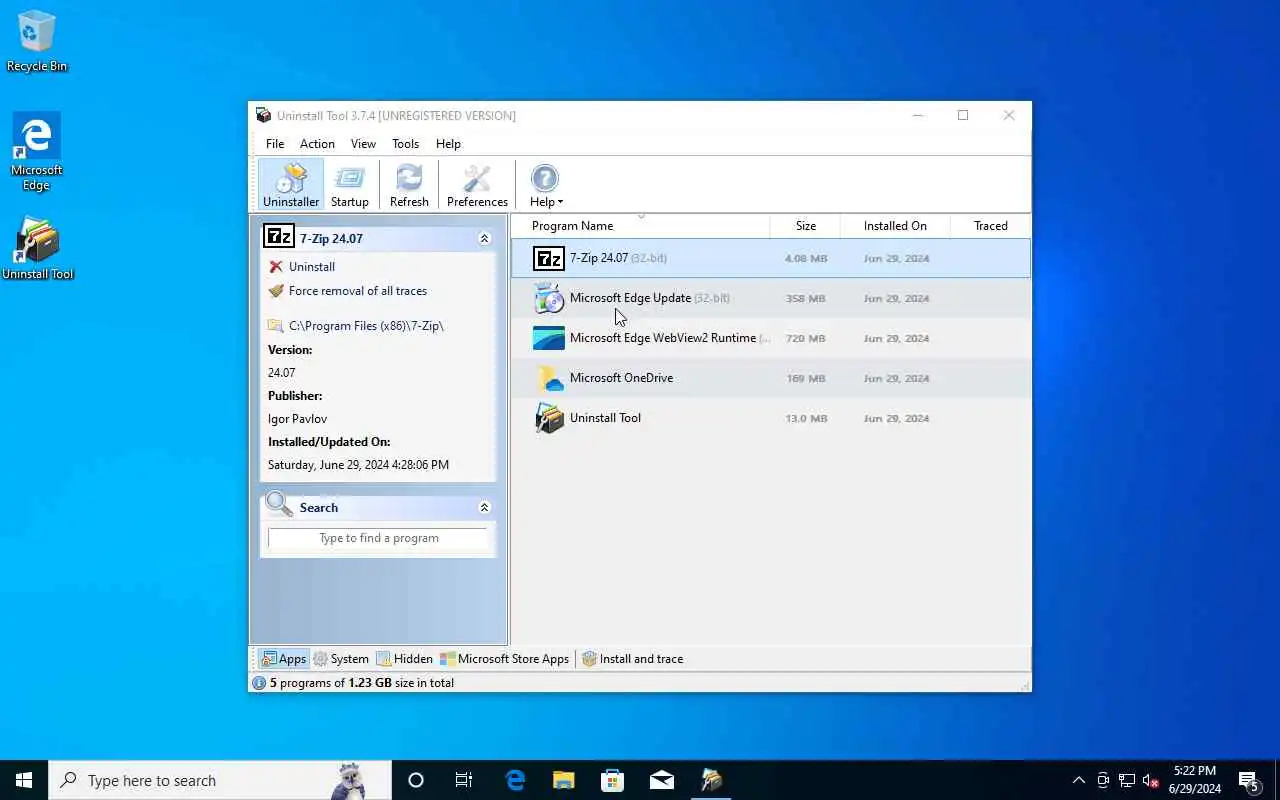Image resolution: width=1280 pixels, height=800 pixels.
Task: Switch to the Startup toolbar section
Action: point(350,185)
